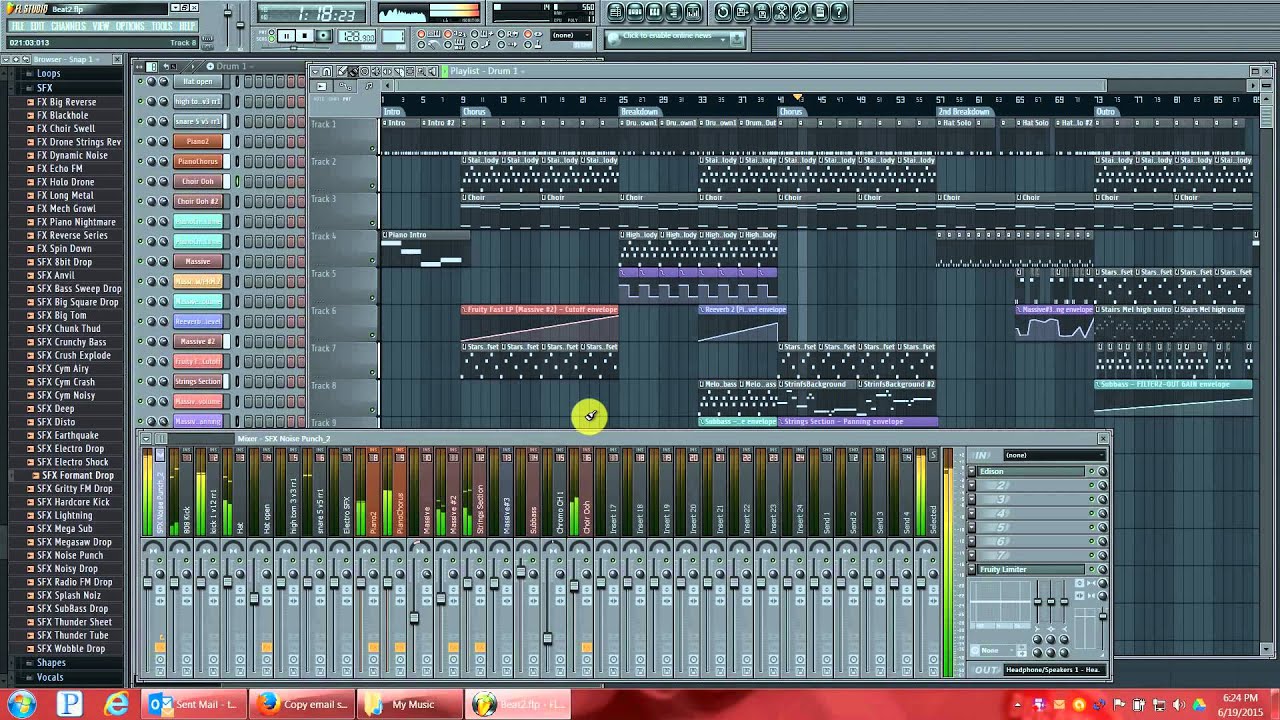Select the Massive #2 channel button
1280x720 pixels.
coord(197,341)
